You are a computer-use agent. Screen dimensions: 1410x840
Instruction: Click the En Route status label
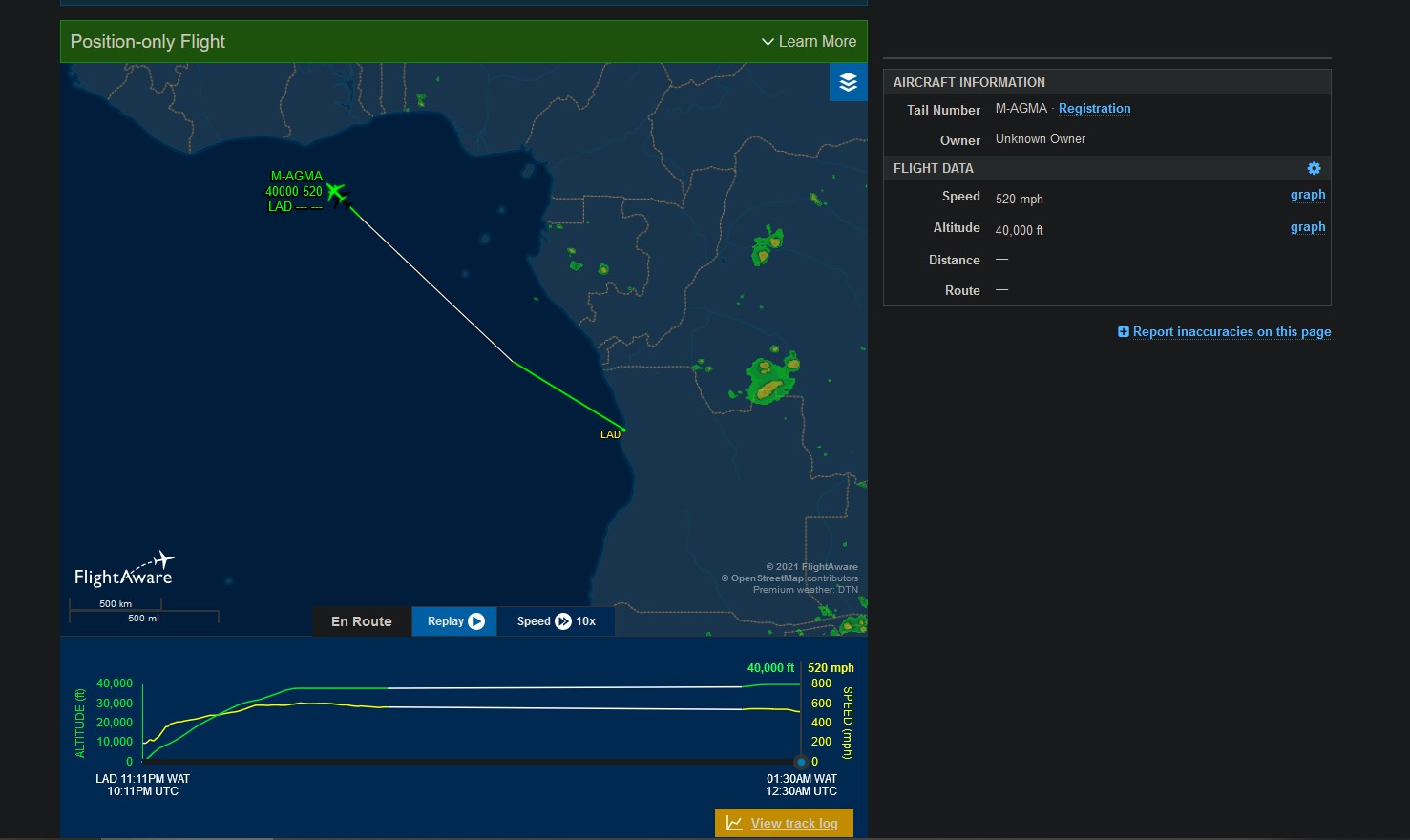tap(362, 621)
